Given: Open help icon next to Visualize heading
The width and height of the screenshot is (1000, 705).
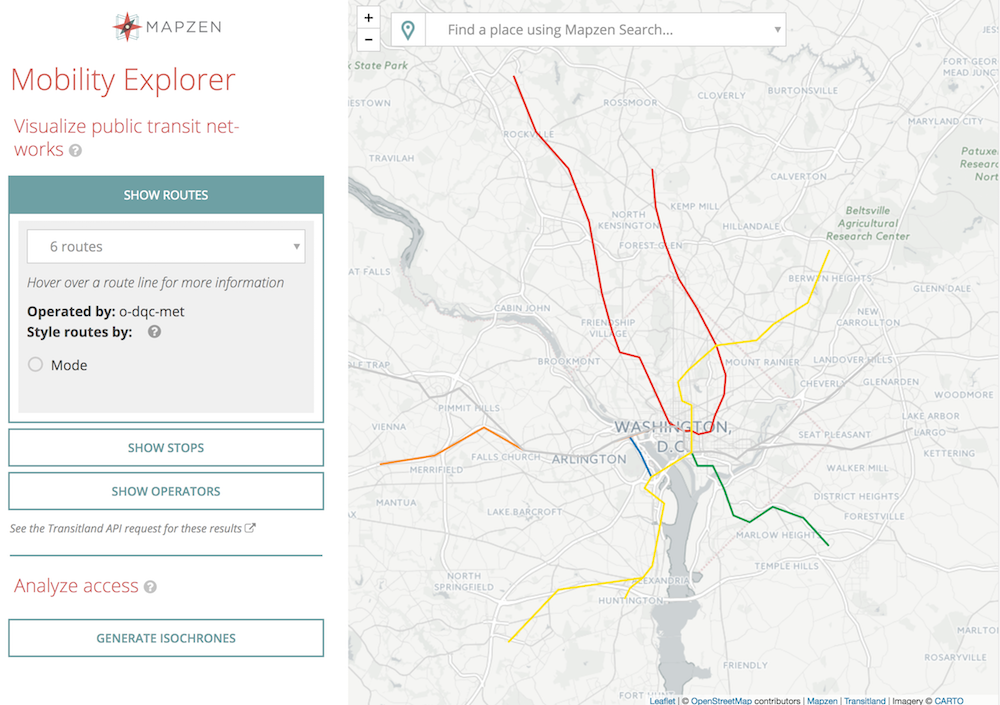Looking at the screenshot, I should pos(75,151).
